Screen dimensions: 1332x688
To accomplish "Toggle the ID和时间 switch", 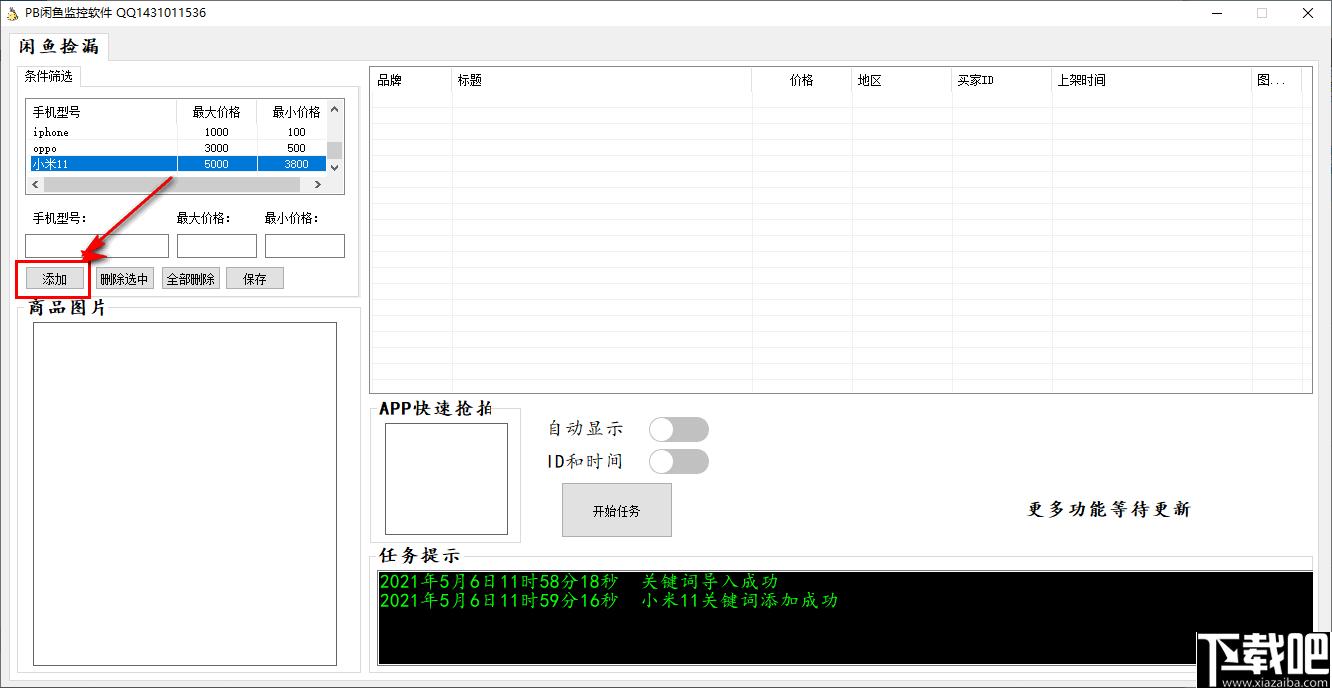I will (x=679, y=461).
